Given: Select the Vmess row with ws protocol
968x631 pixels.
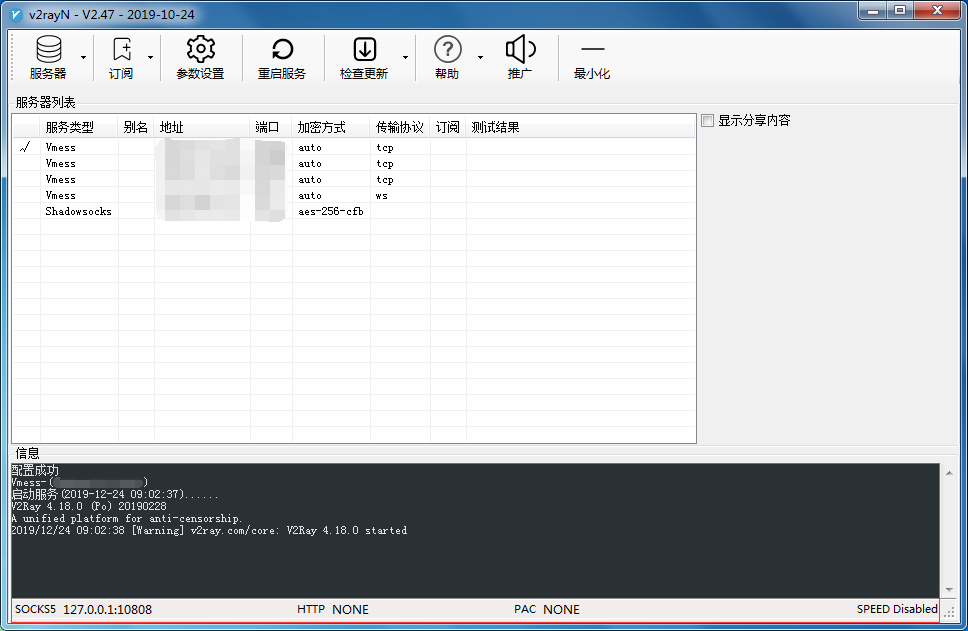Looking at the screenshot, I should click(x=354, y=195).
